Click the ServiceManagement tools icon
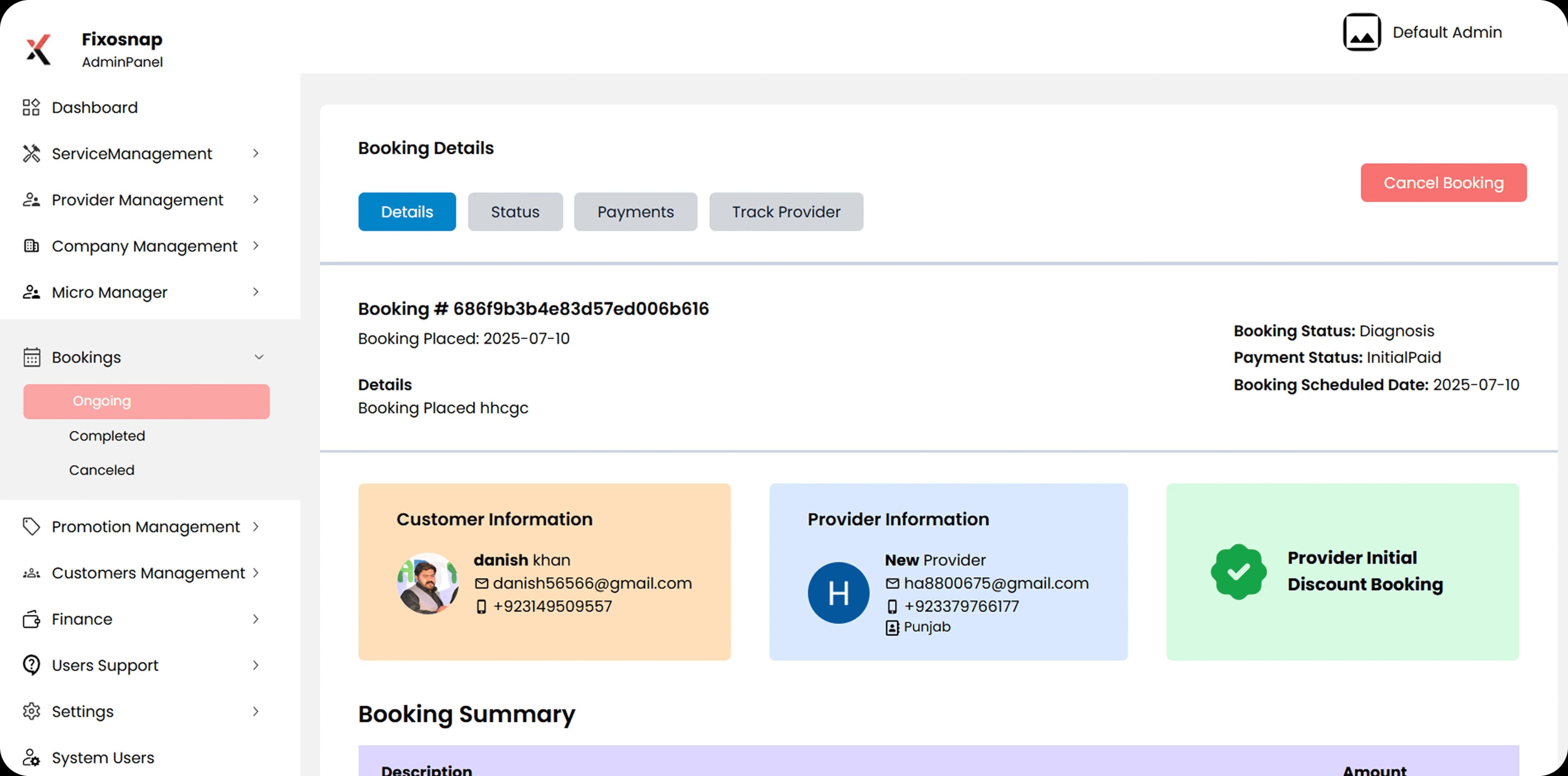 click(31, 153)
